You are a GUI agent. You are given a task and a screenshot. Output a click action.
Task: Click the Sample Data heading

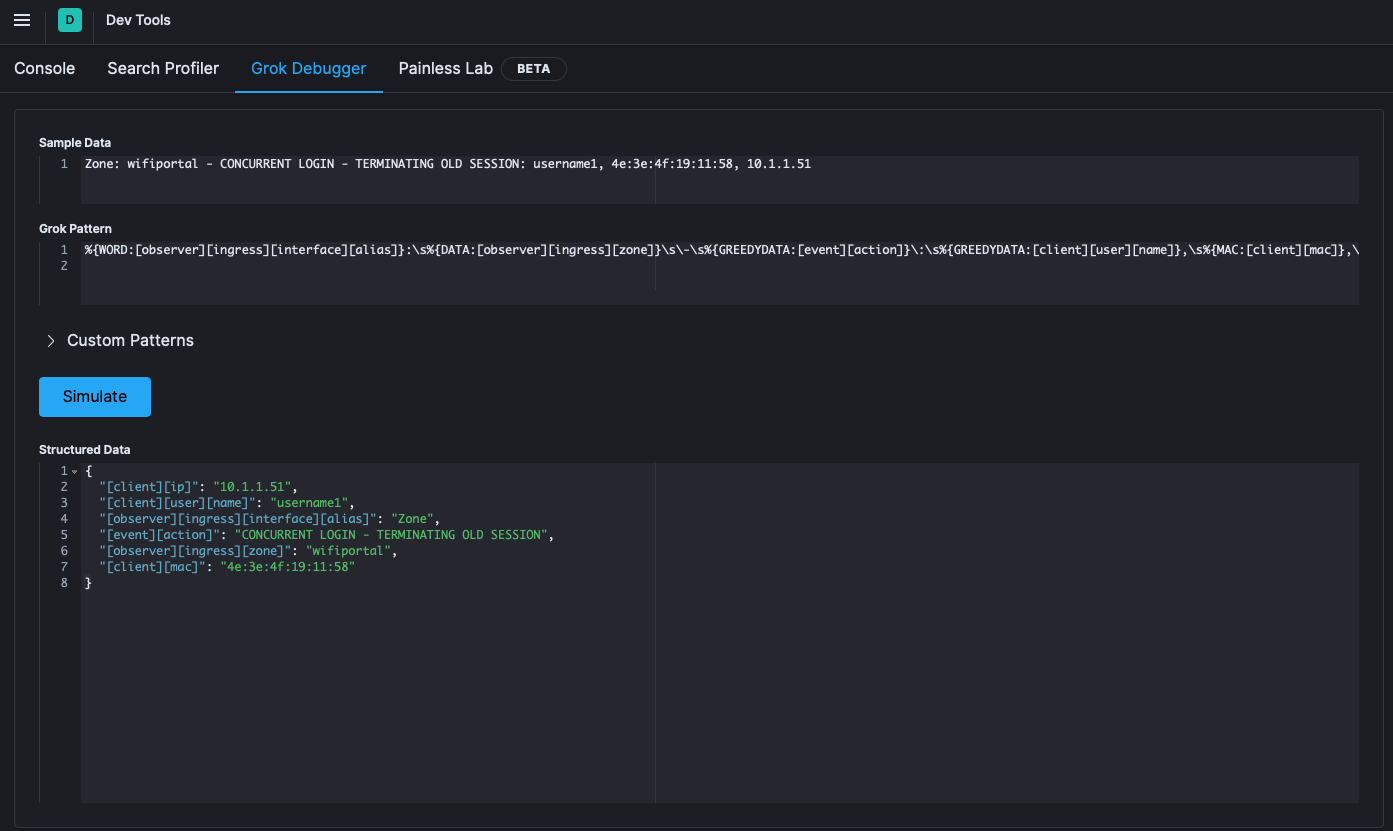[x=75, y=143]
